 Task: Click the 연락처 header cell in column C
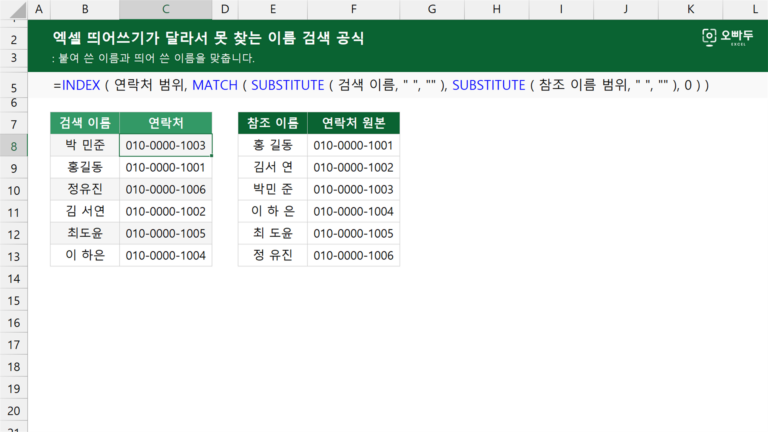pos(166,123)
